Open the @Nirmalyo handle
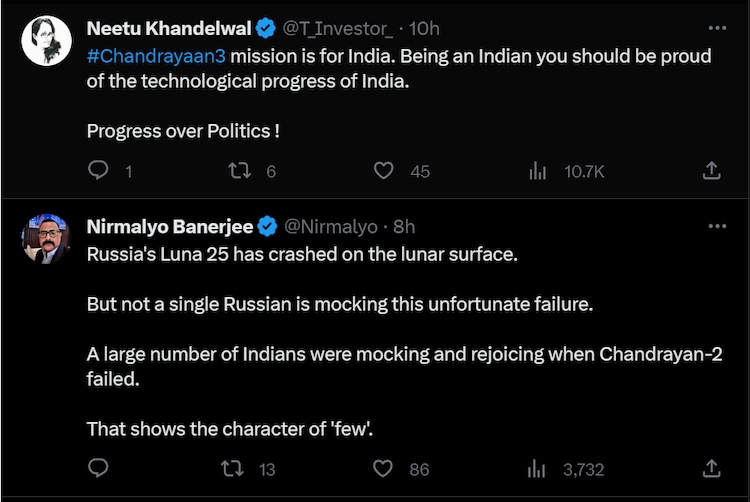Image resolution: width=750 pixels, height=502 pixels. pos(332,226)
